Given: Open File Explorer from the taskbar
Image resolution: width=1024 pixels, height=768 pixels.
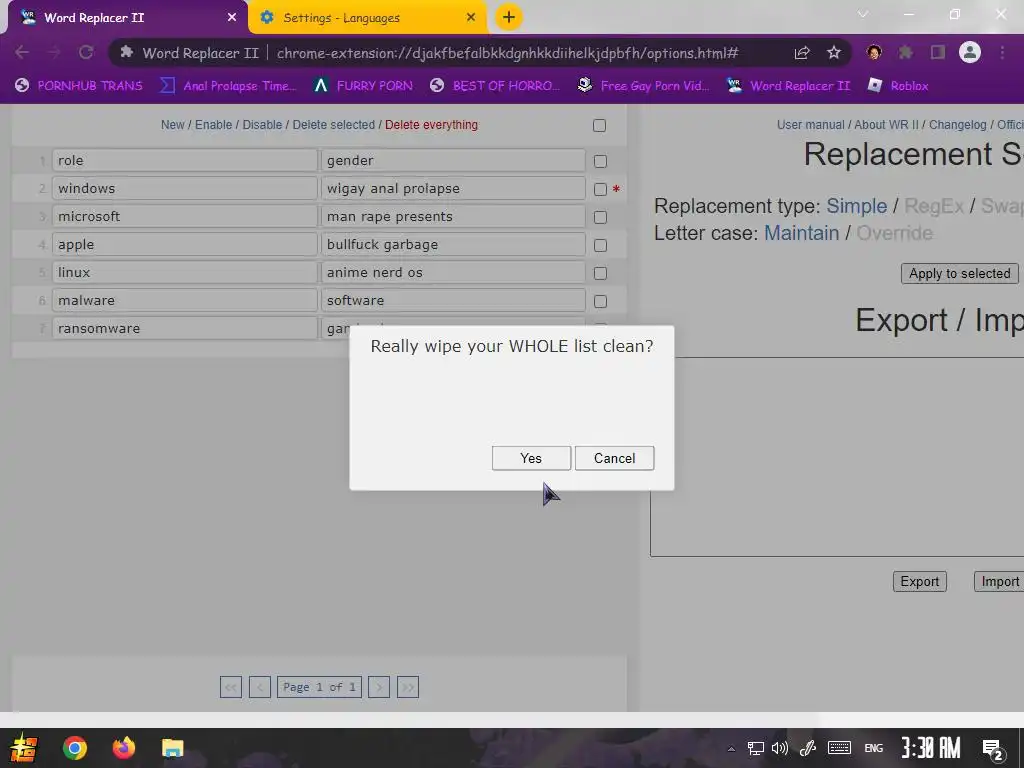Looking at the screenshot, I should click(172, 748).
